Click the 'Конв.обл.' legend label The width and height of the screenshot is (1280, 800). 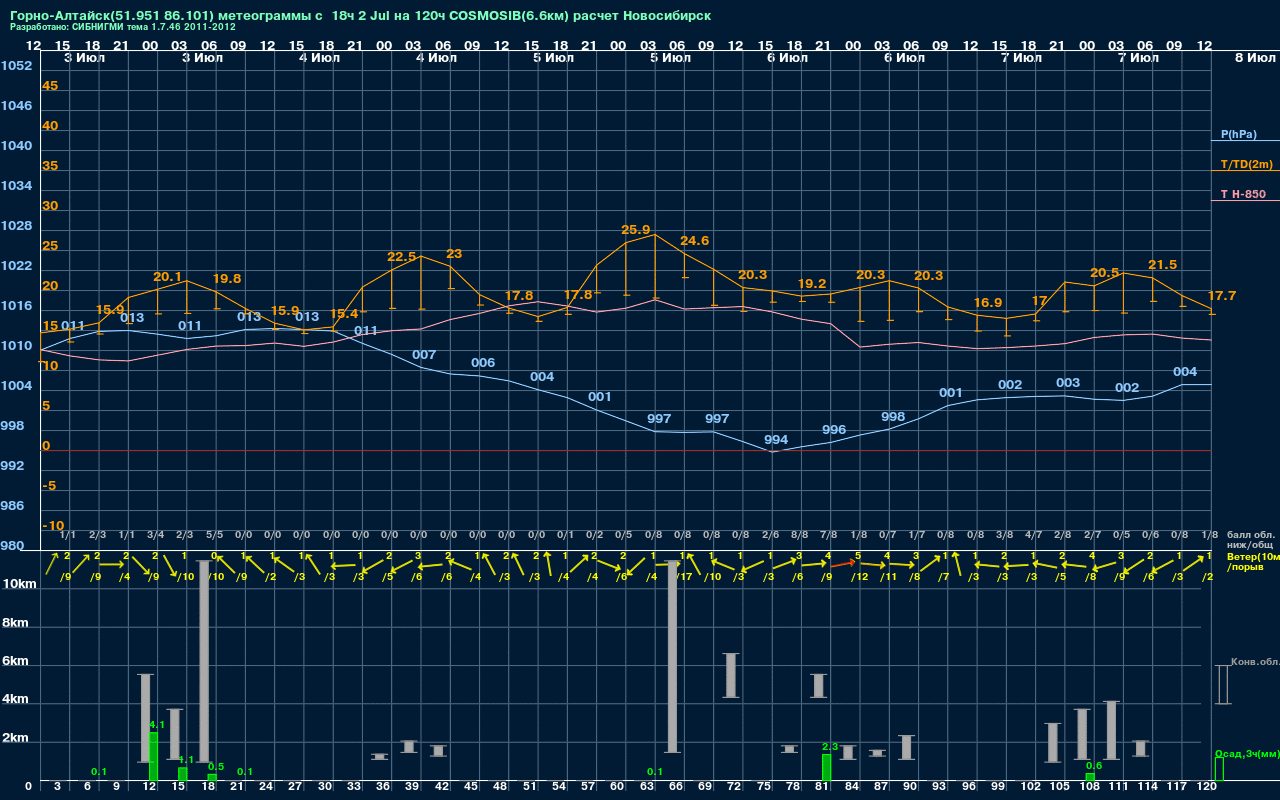coord(1255,662)
